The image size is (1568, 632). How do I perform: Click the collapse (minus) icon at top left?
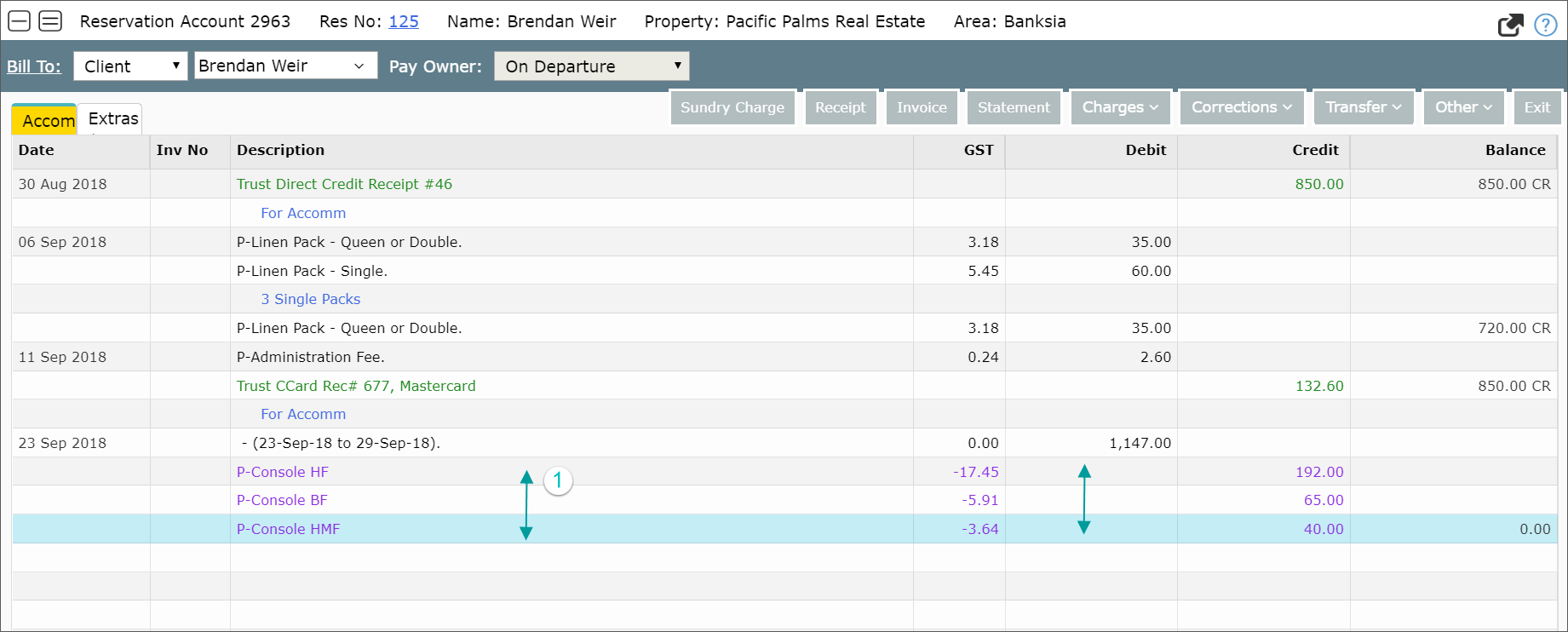(19, 21)
